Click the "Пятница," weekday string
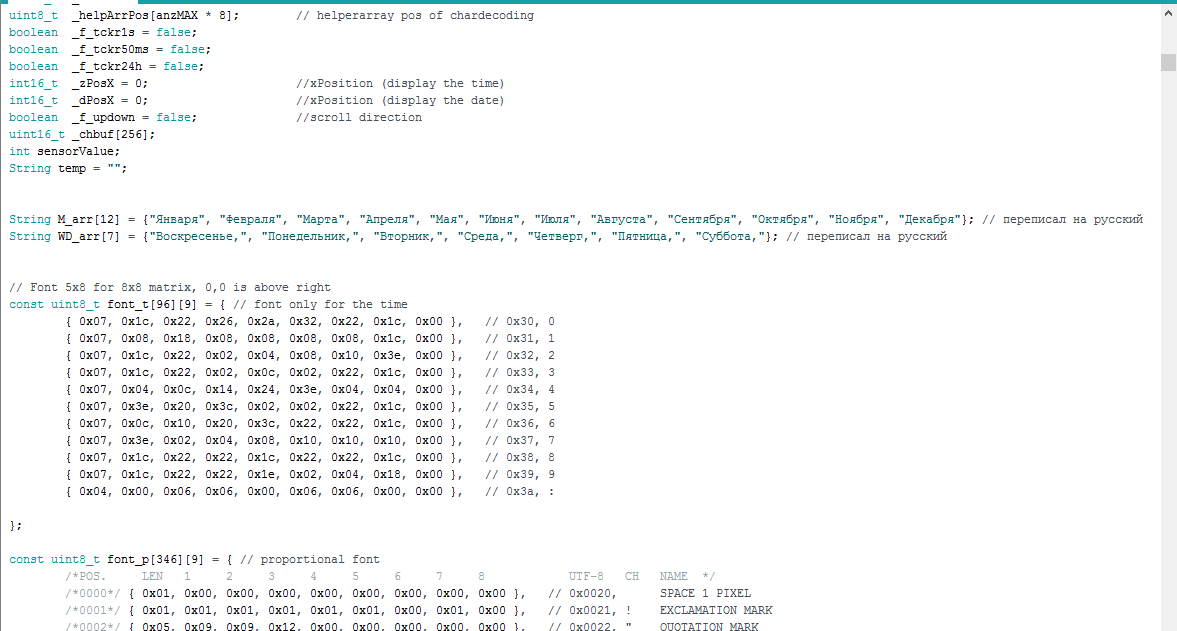Screen dimensions: 1177x631 [x=646, y=237]
